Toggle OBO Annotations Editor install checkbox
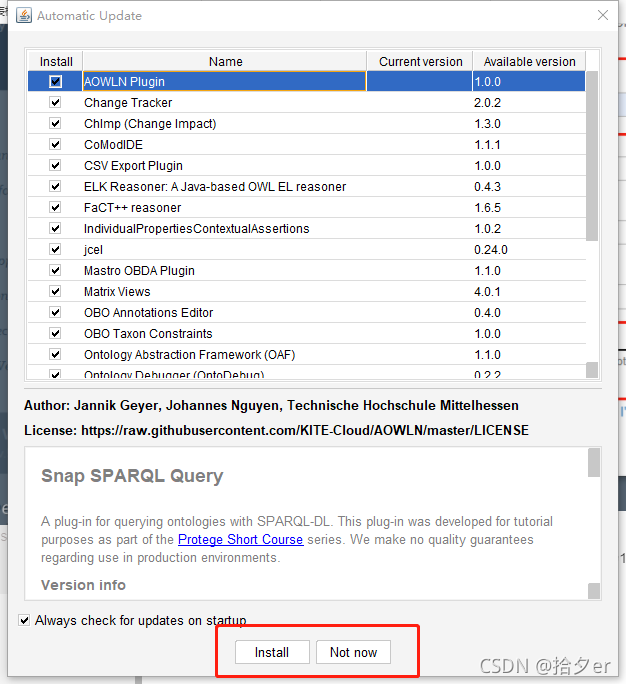This screenshot has height=684, width=626. click(x=55, y=312)
